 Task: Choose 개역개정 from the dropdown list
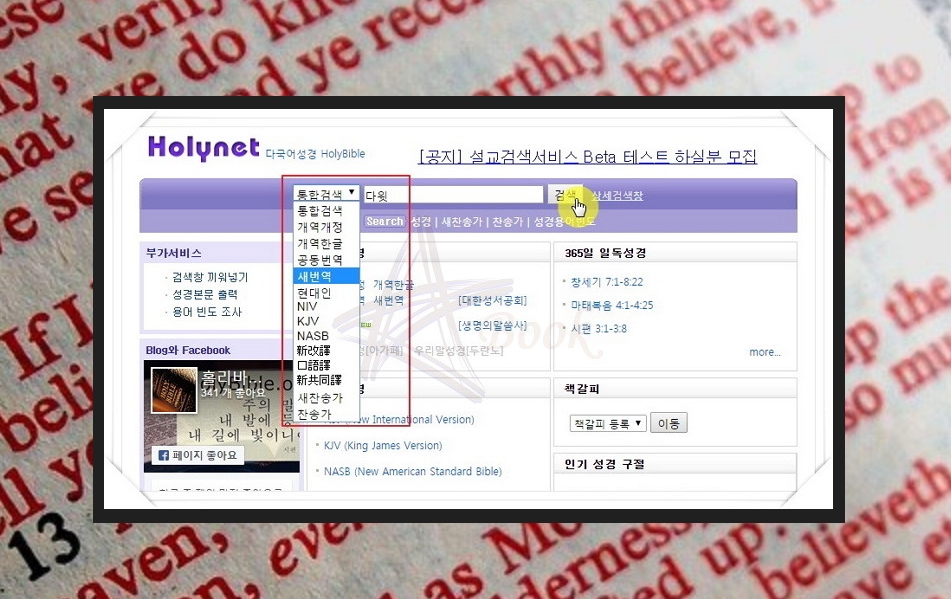click(326, 227)
